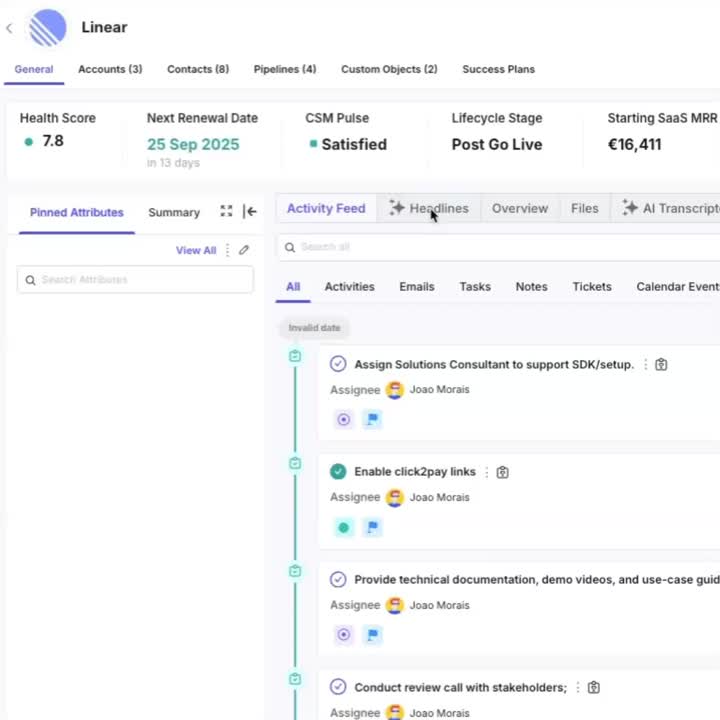Uncheck the completed Enable click2pay links task
Image resolution: width=720 pixels, height=720 pixels.
click(338, 472)
